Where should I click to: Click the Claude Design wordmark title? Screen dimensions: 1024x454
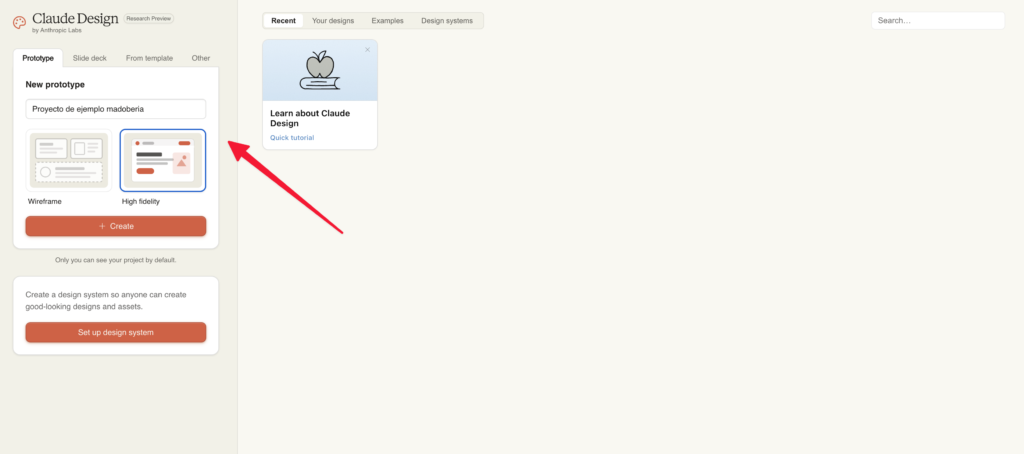[x=75, y=18]
